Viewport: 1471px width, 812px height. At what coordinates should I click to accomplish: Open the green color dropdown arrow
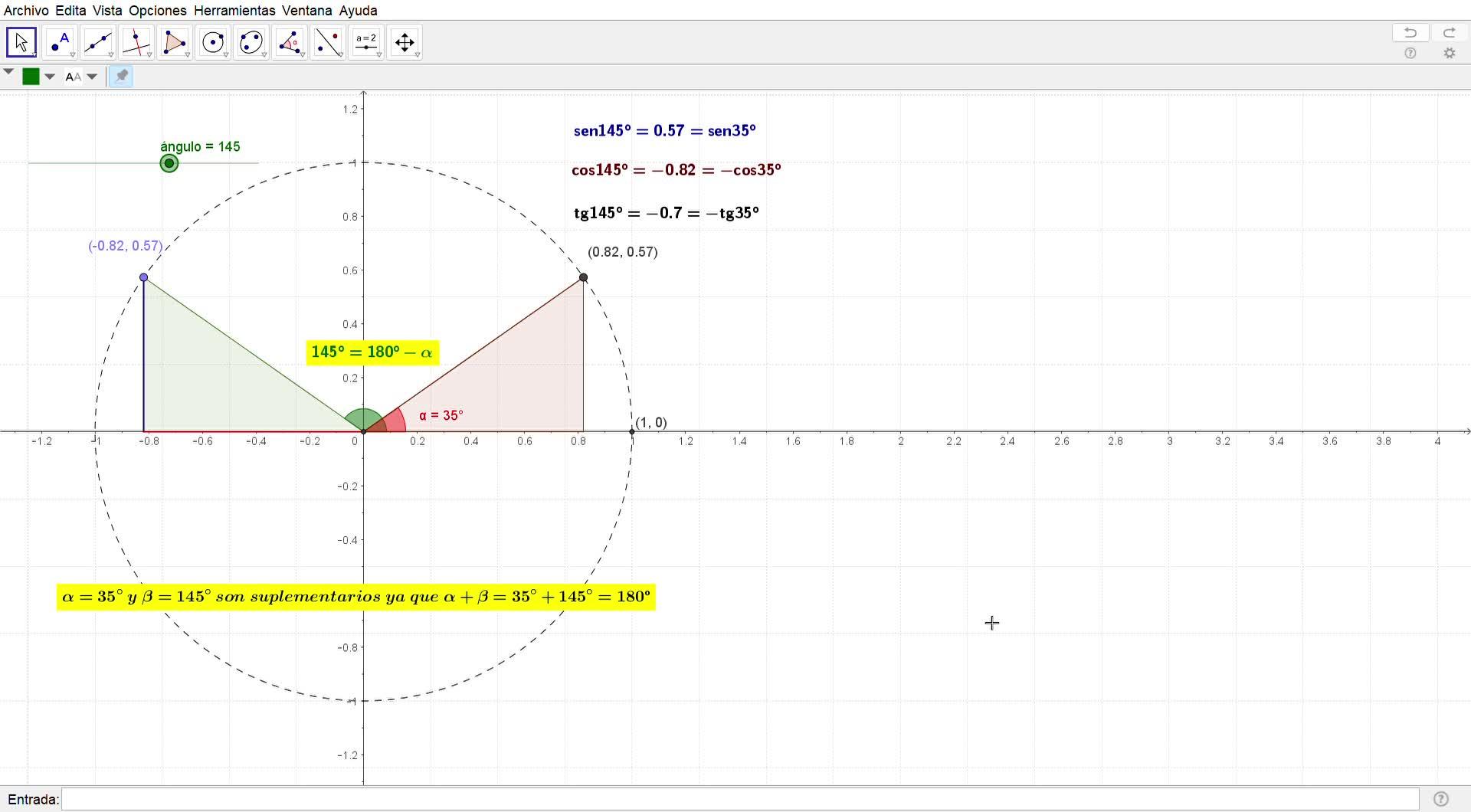(50, 77)
